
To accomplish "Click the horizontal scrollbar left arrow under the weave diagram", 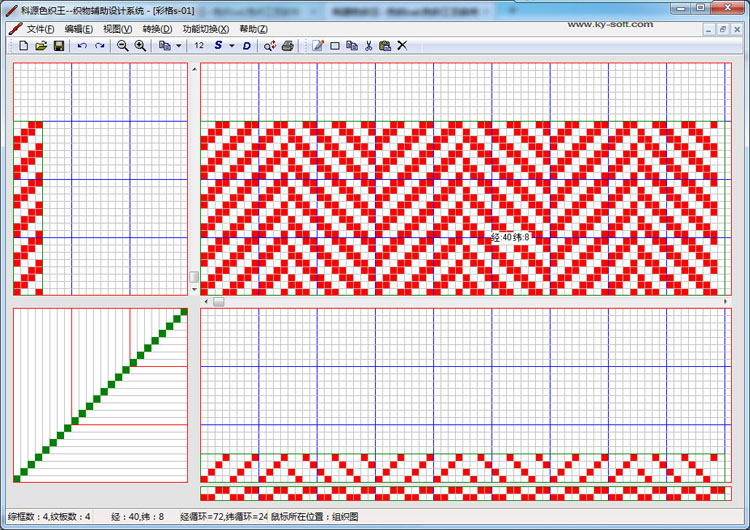I will click(206, 301).
